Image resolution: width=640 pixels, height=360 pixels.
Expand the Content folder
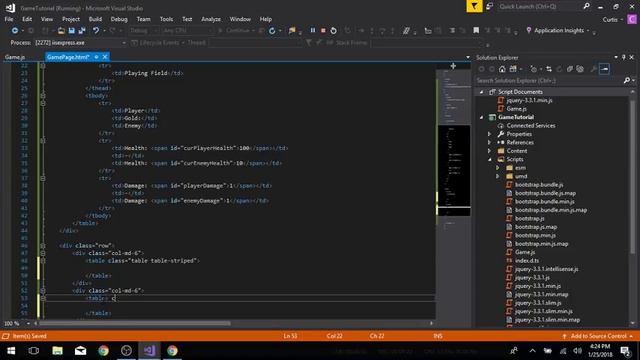[x=489, y=151]
